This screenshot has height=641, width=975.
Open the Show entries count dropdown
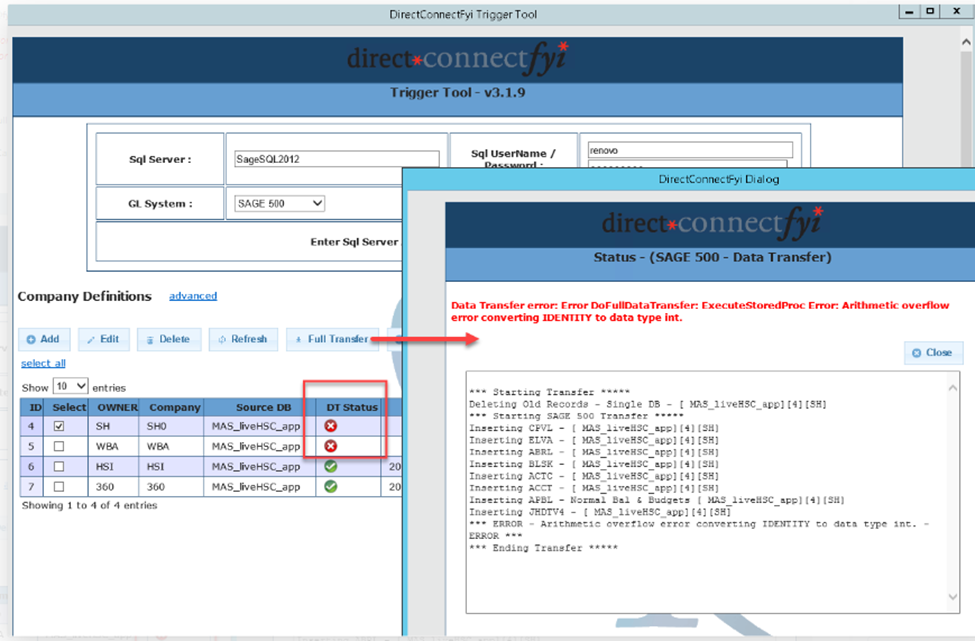(x=71, y=386)
